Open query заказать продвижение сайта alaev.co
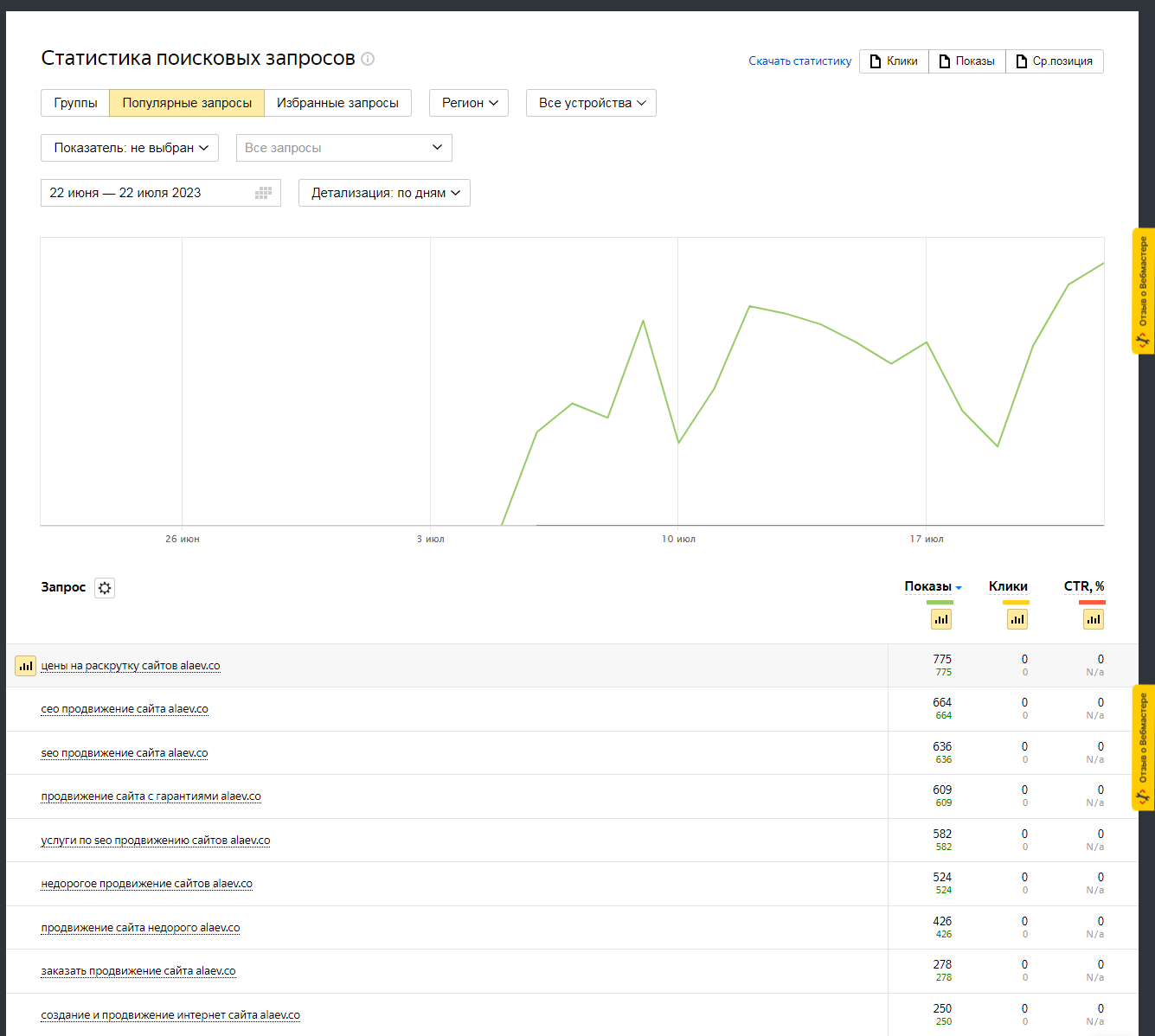1155x1036 pixels. pos(138,971)
